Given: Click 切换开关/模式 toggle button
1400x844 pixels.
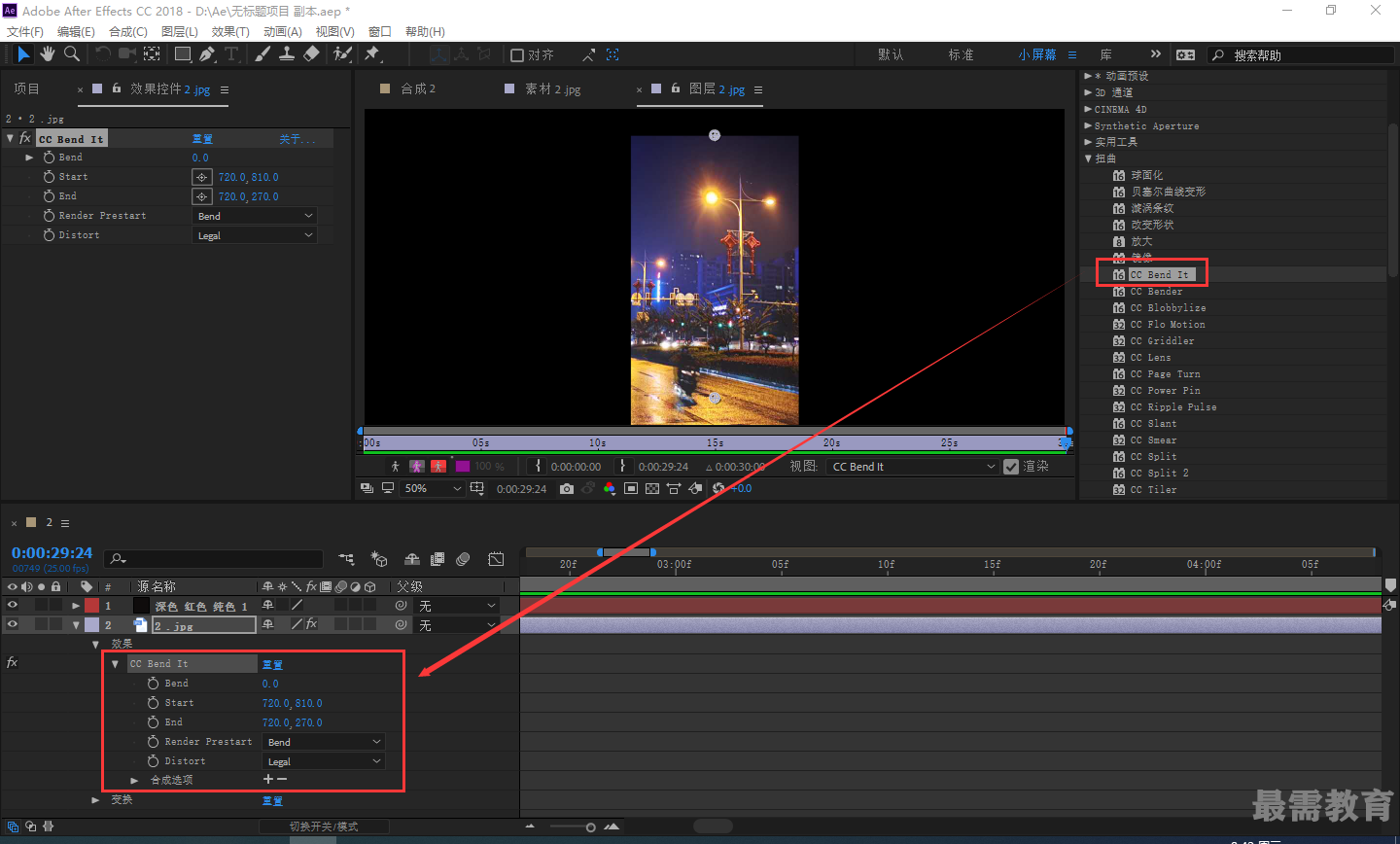Looking at the screenshot, I should (x=324, y=826).
